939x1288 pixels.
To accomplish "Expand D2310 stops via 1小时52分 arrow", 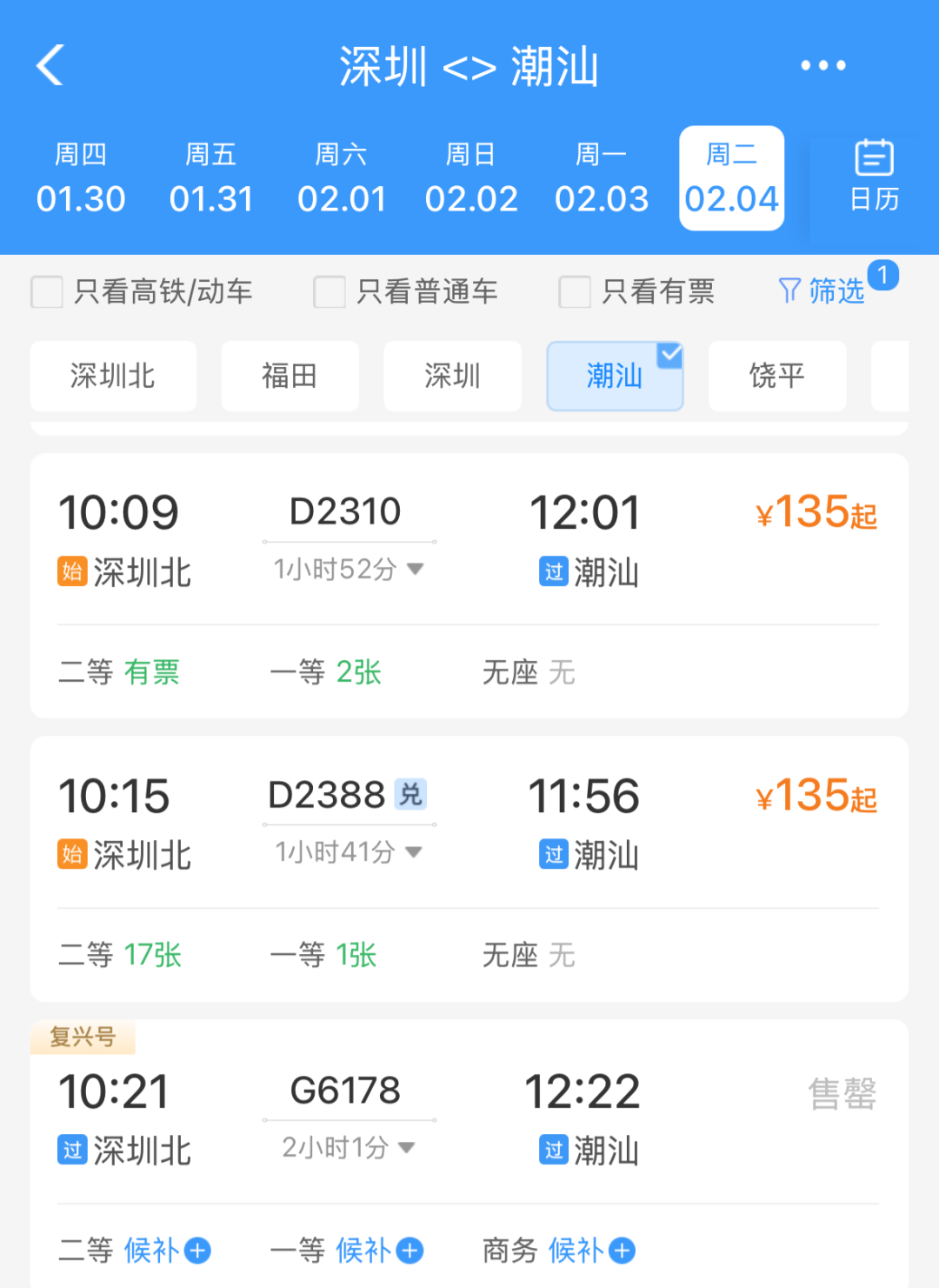I will pyautogui.click(x=416, y=569).
